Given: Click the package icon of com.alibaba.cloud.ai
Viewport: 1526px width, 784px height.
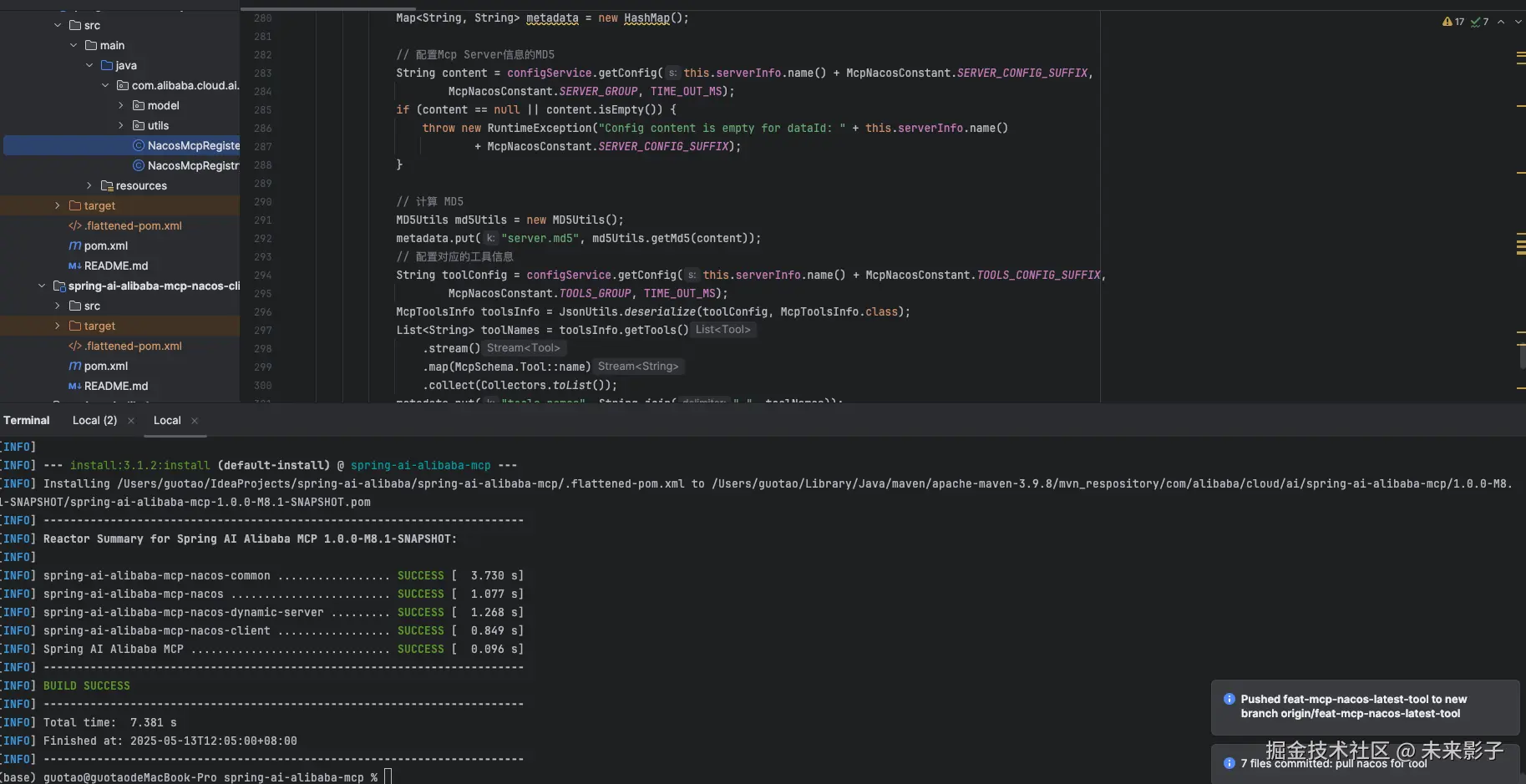Looking at the screenshot, I should (123, 85).
